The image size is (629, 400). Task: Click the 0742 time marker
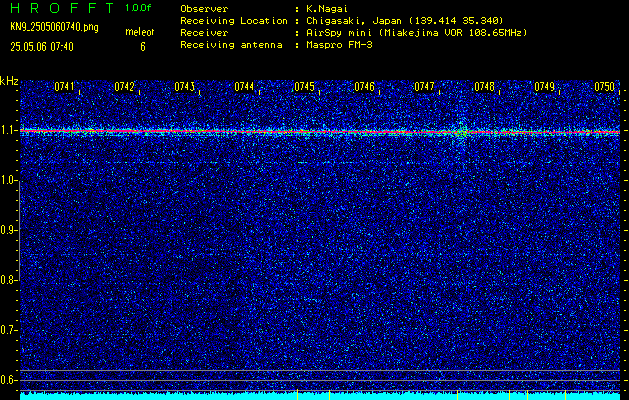(x=124, y=86)
